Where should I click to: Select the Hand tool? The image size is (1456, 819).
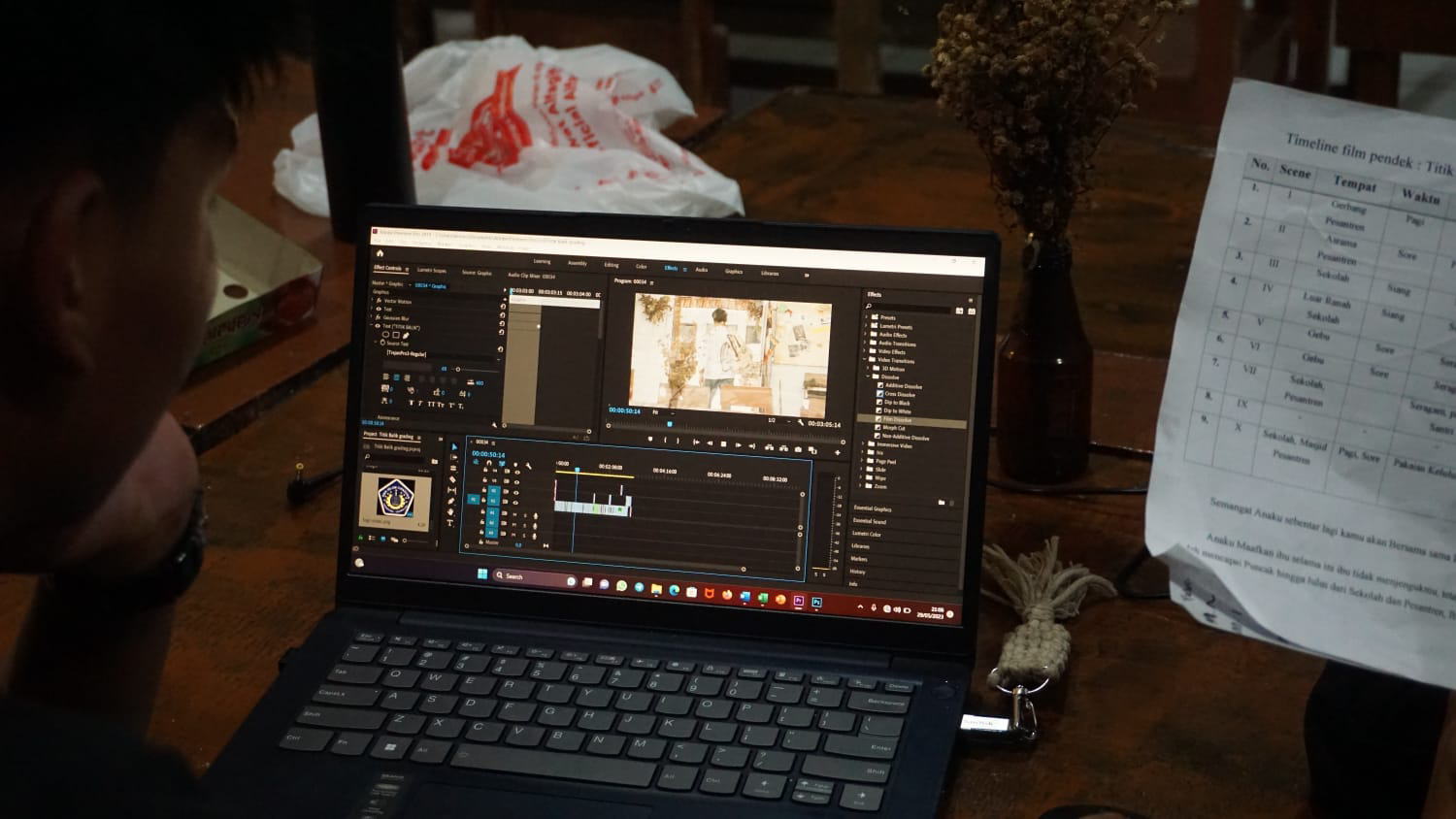[450, 511]
